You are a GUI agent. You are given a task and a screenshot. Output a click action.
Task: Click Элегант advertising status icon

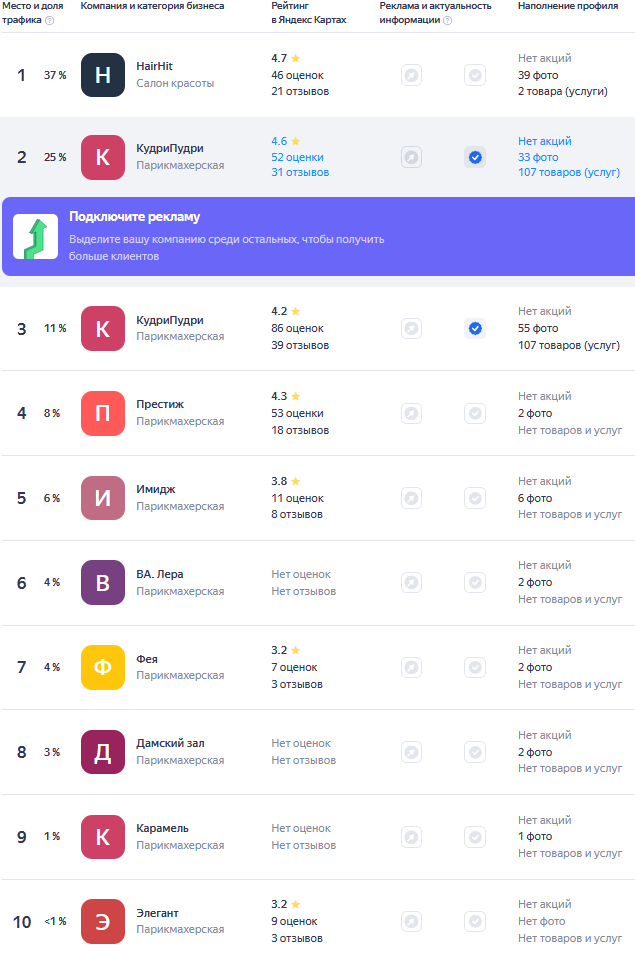tap(411, 921)
